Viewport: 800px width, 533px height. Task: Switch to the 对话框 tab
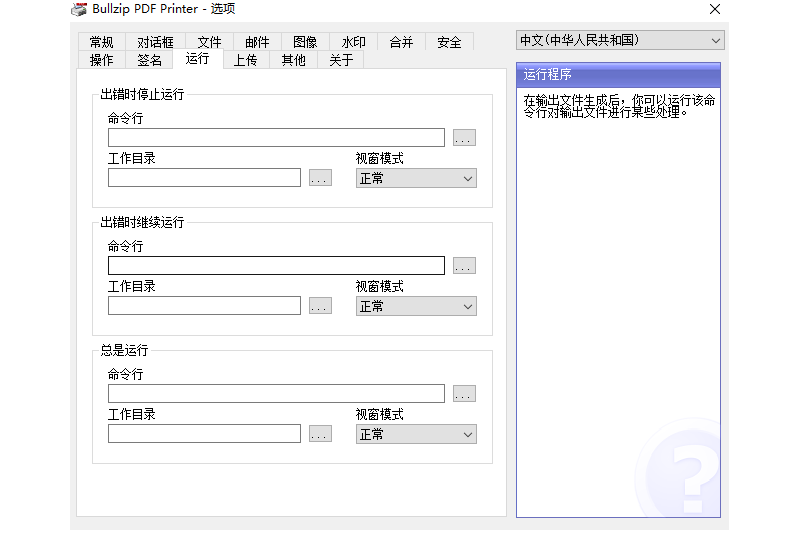(x=155, y=42)
